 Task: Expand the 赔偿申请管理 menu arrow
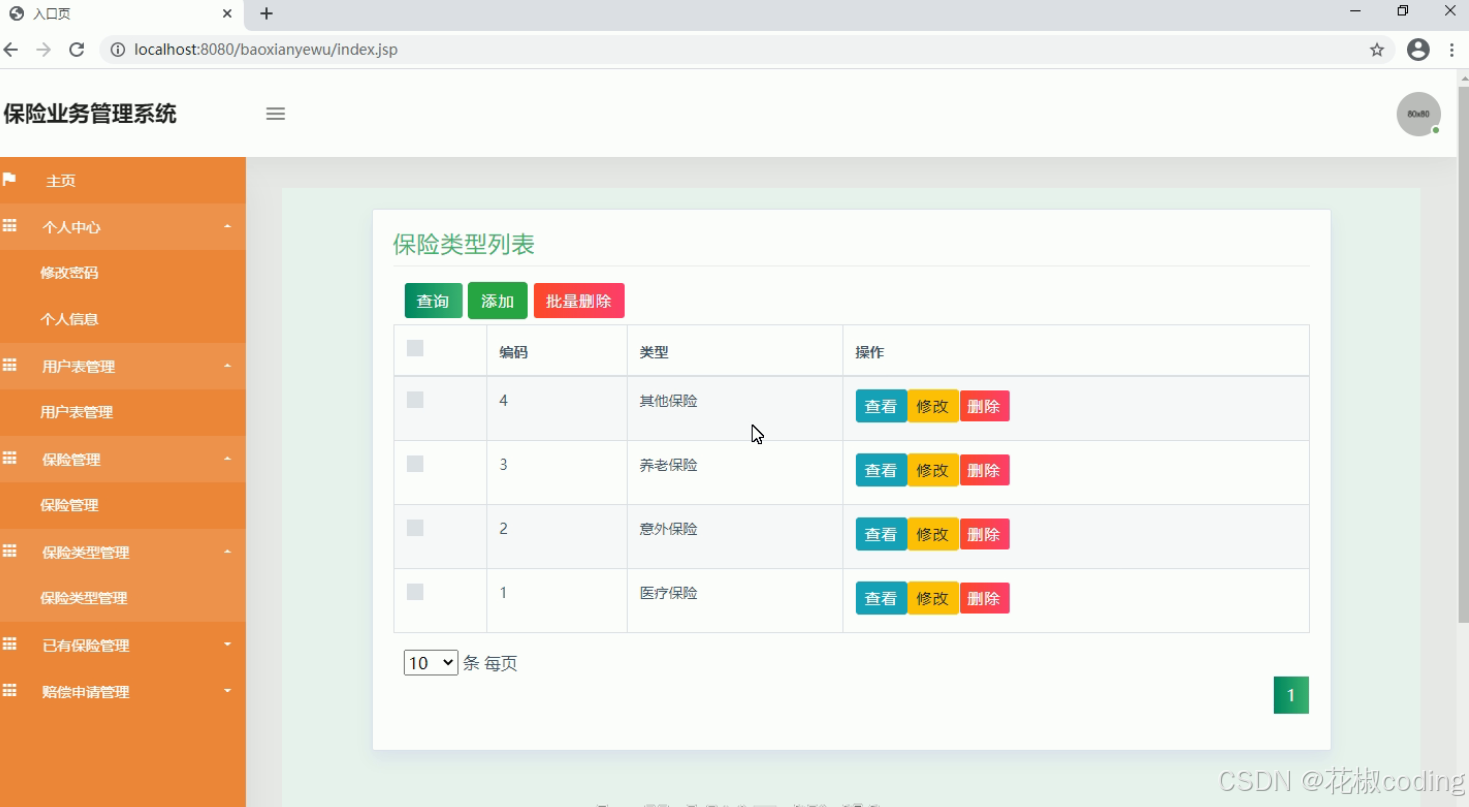coord(227,691)
